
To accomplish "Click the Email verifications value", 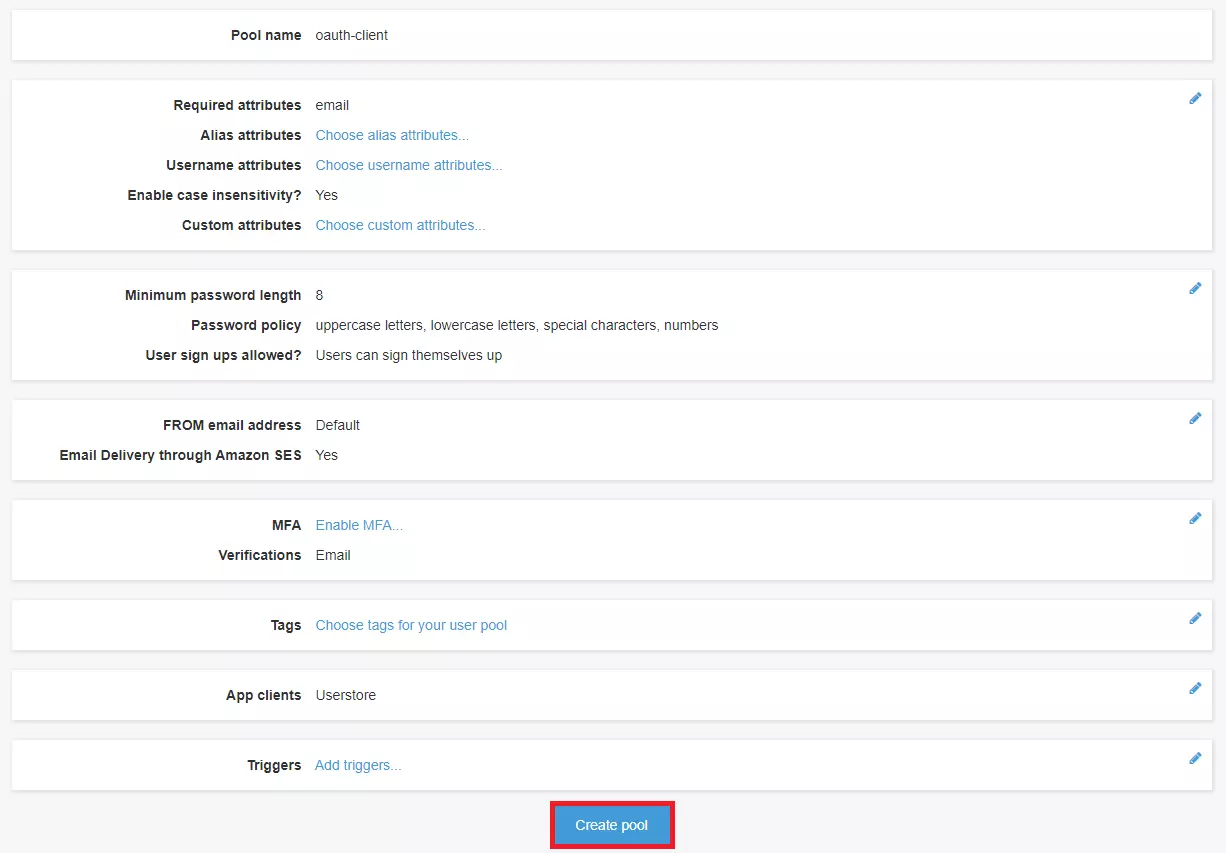I will coord(332,555).
